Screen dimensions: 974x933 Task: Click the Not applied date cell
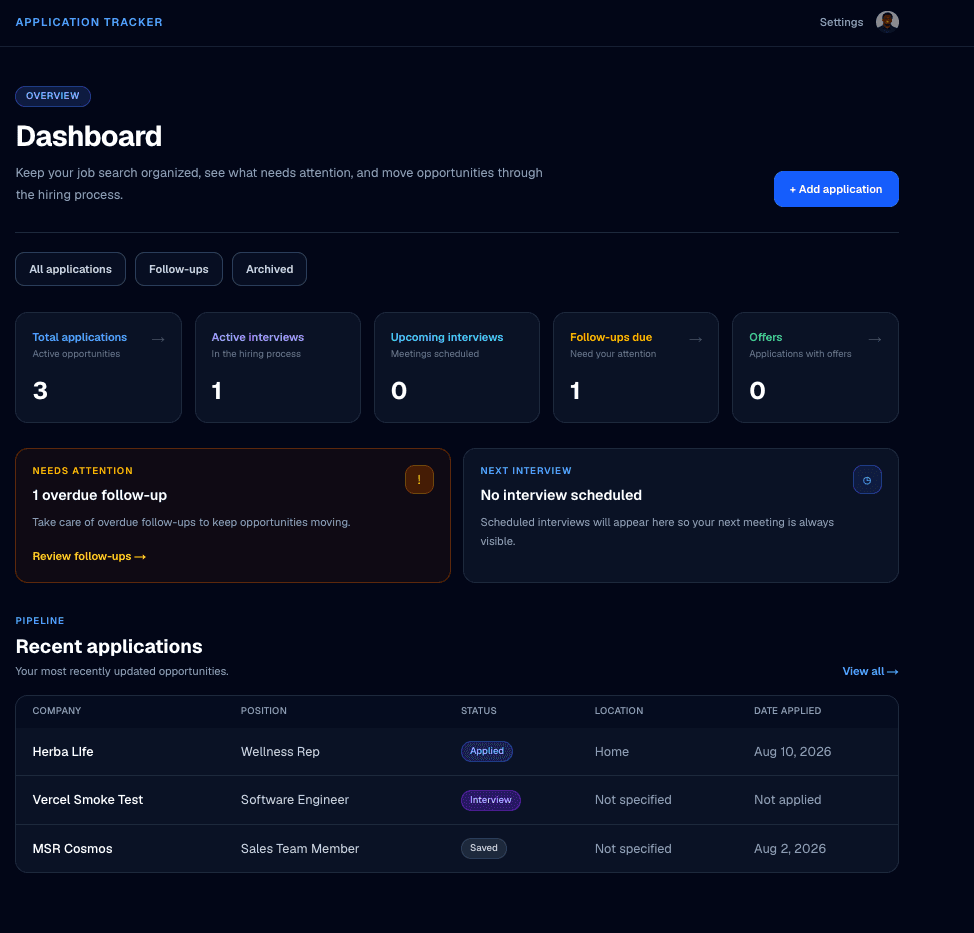pyautogui.click(x=788, y=800)
